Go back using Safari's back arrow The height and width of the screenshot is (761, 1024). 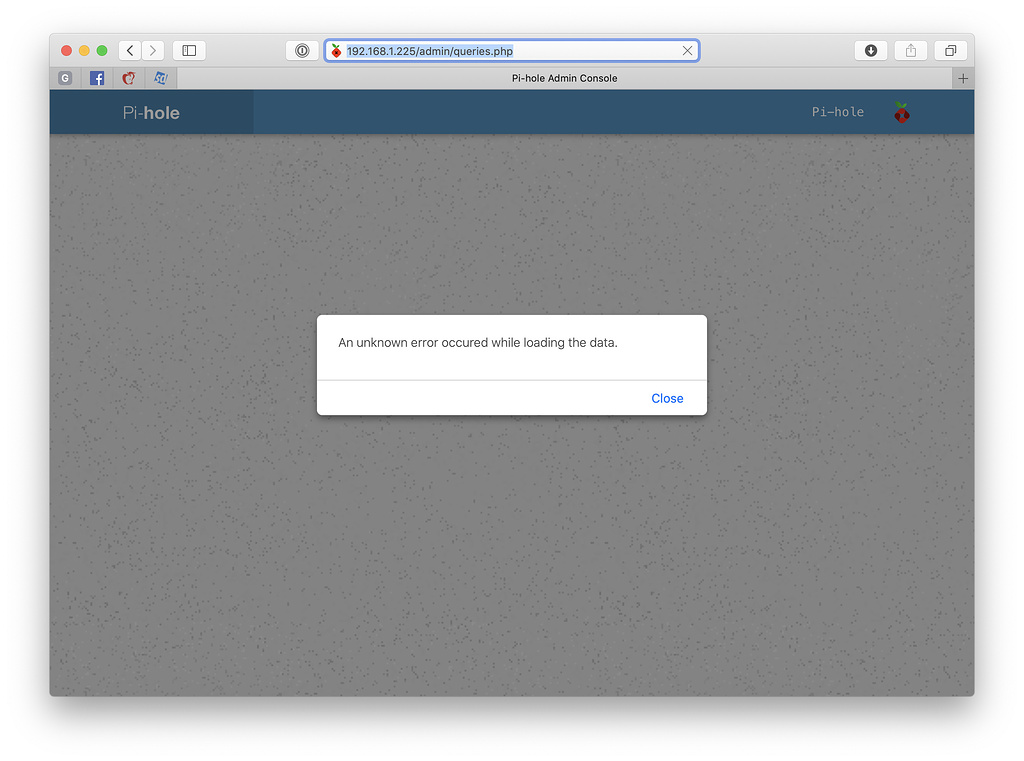(130, 51)
